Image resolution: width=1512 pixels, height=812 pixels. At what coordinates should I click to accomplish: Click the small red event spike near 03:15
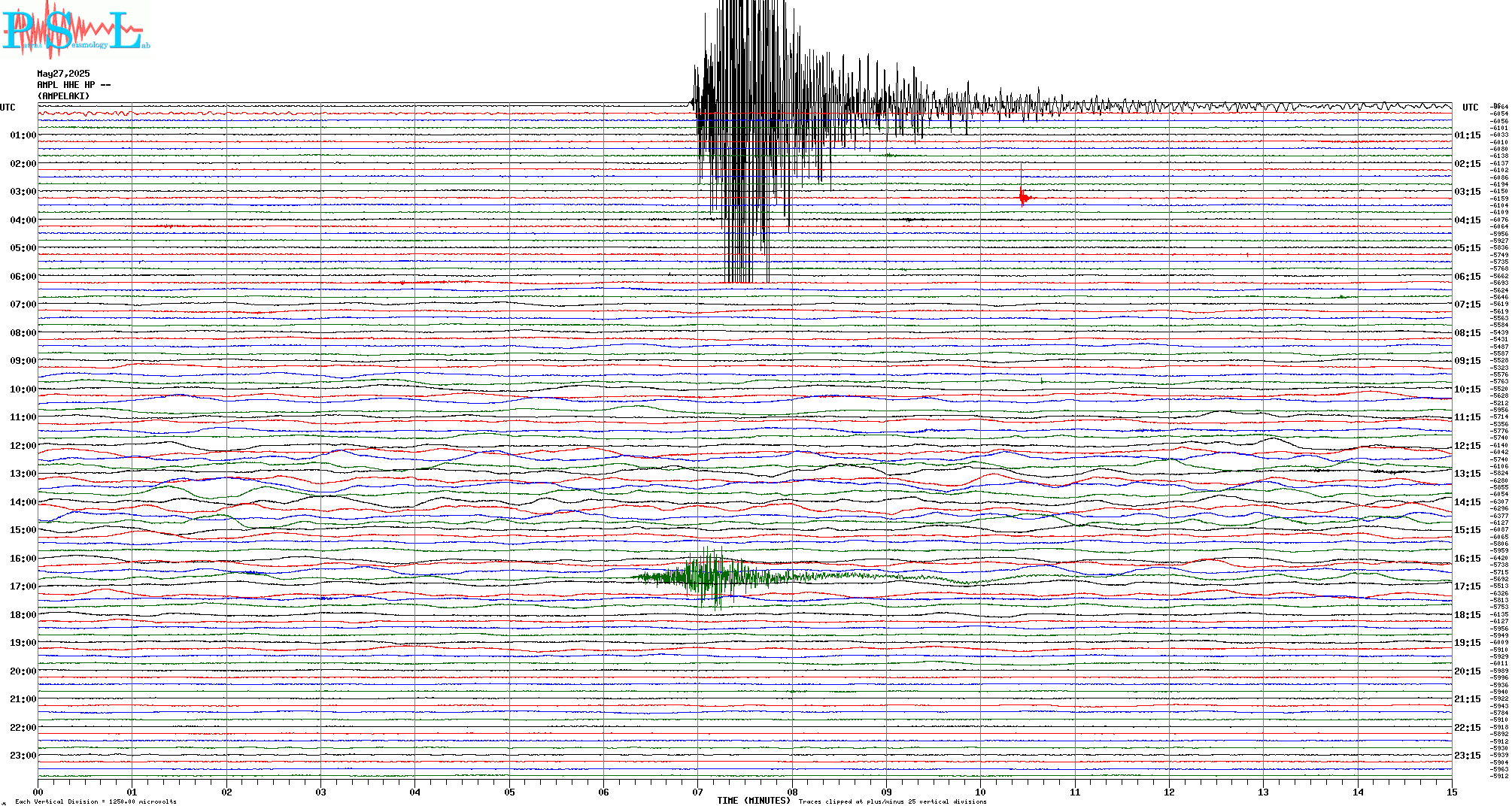click(x=1024, y=197)
